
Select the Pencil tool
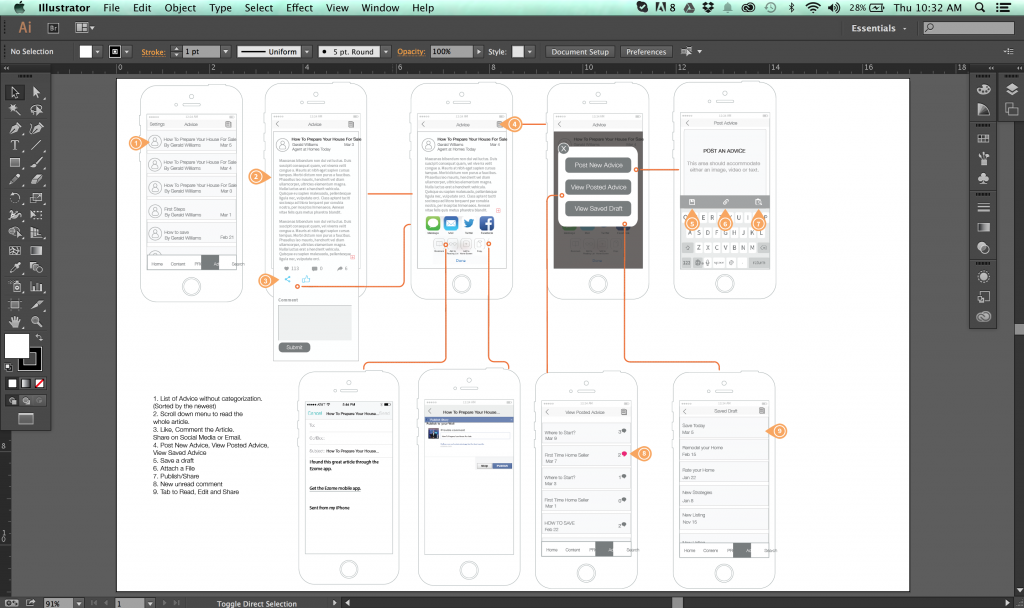[15, 180]
